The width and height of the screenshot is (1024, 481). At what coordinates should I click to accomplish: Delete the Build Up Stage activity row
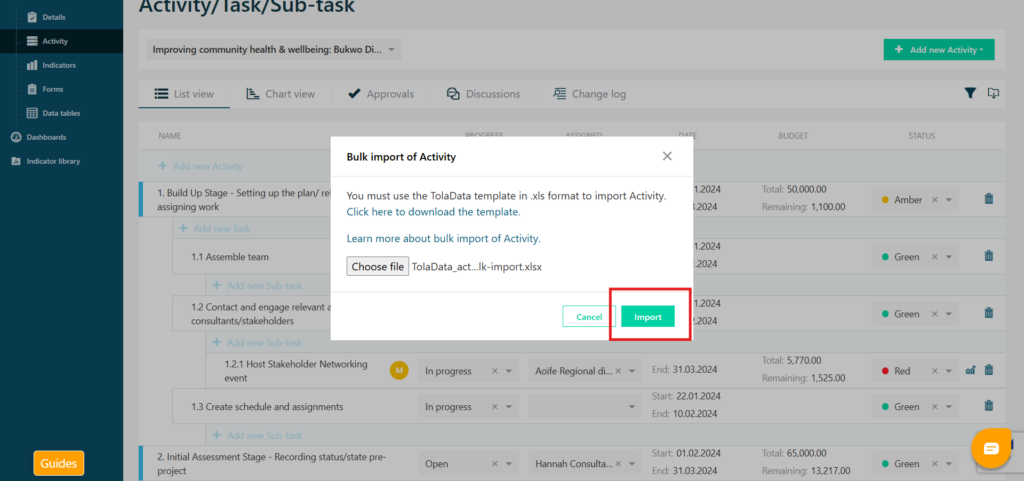(x=989, y=199)
